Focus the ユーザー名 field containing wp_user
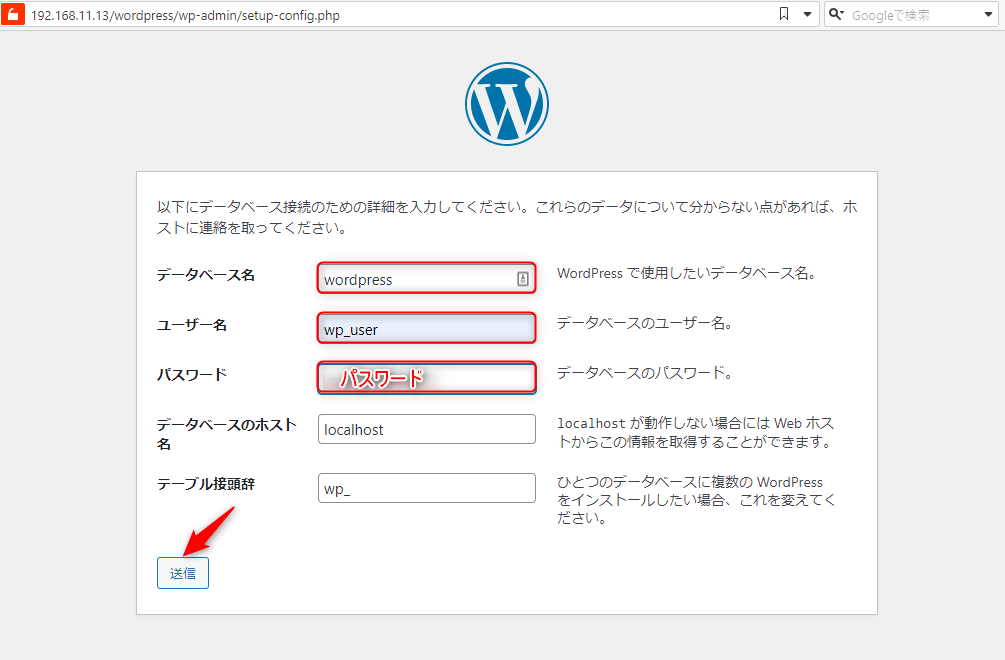Viewport: 1005px width, 660px height. pyautogui.click(x=426, y=329)
